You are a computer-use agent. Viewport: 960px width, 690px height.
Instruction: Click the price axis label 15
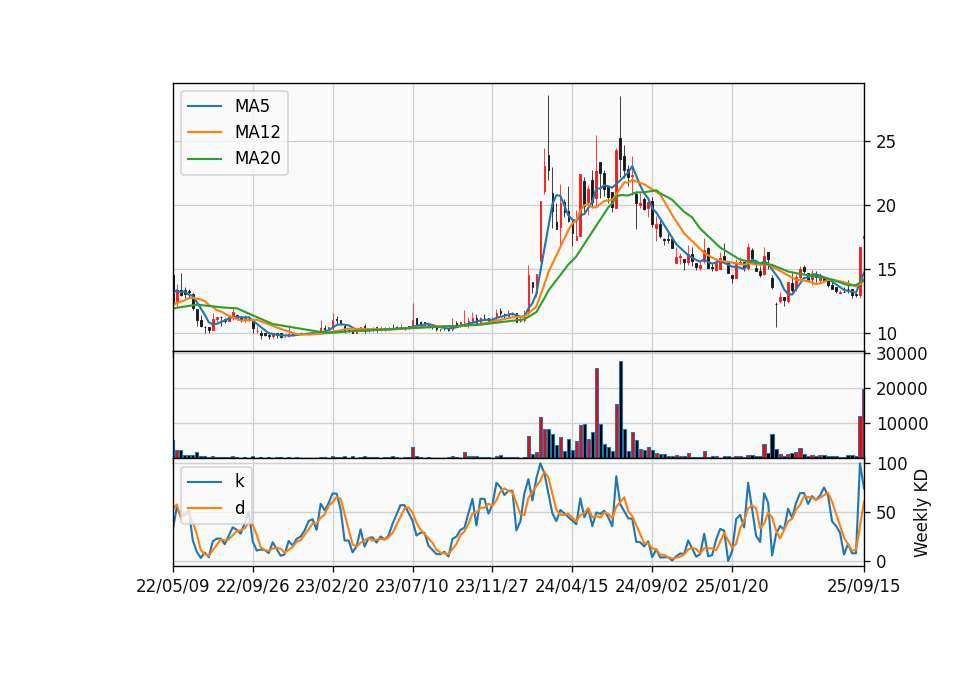(886, 270)
